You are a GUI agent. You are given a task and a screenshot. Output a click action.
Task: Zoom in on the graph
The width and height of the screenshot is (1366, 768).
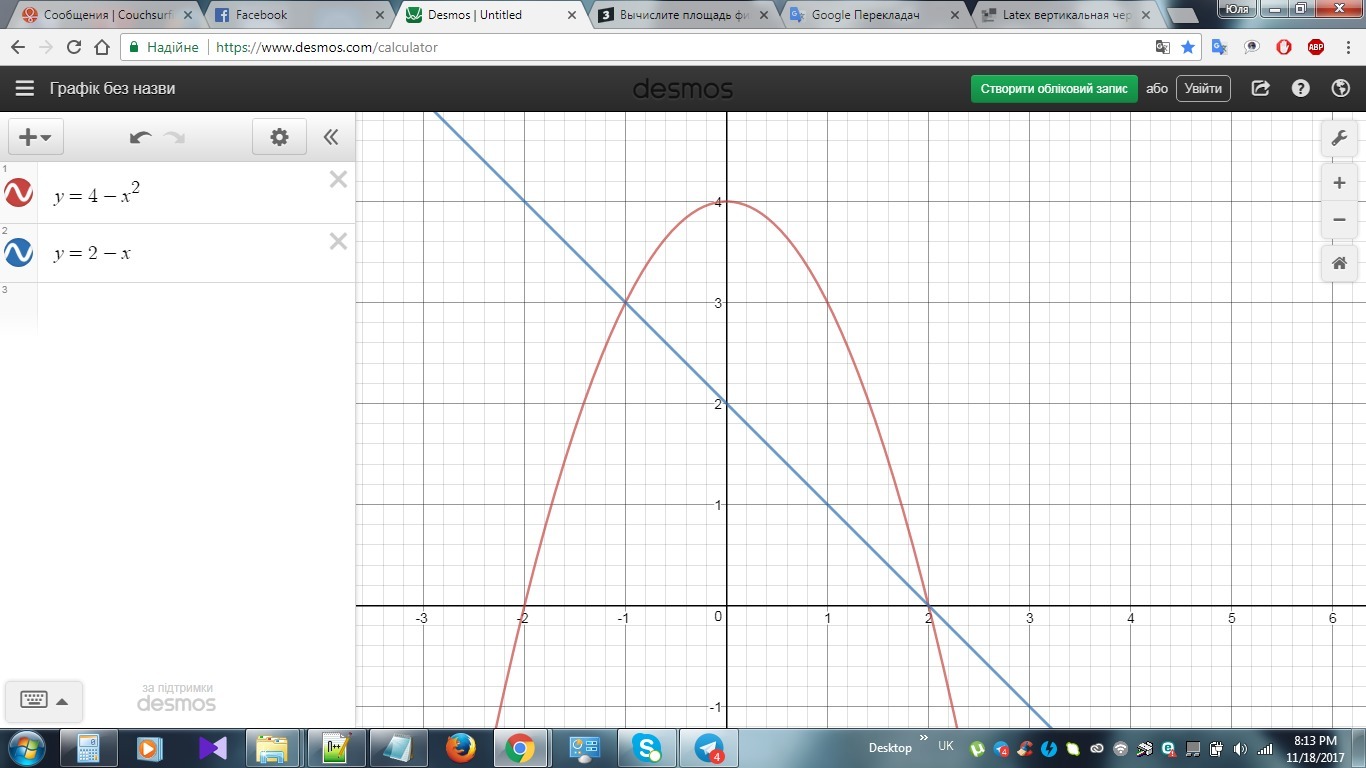click(1339, 184)
